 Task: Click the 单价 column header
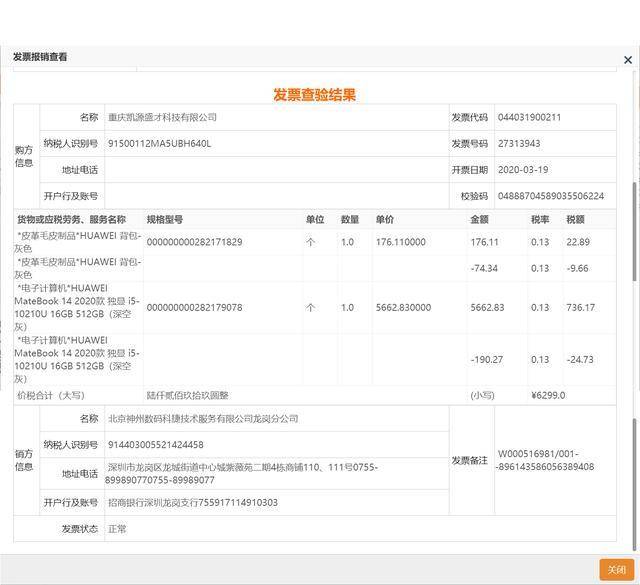tap(385, 220)
